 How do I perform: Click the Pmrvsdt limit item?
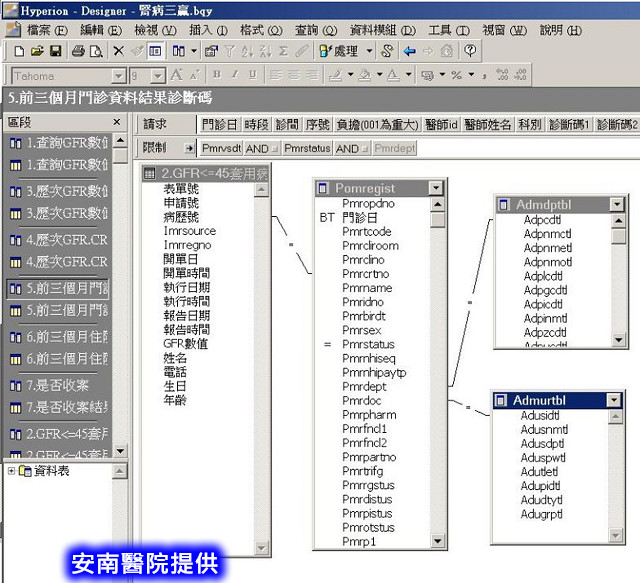pyautogui.click(x=221, y=148)
